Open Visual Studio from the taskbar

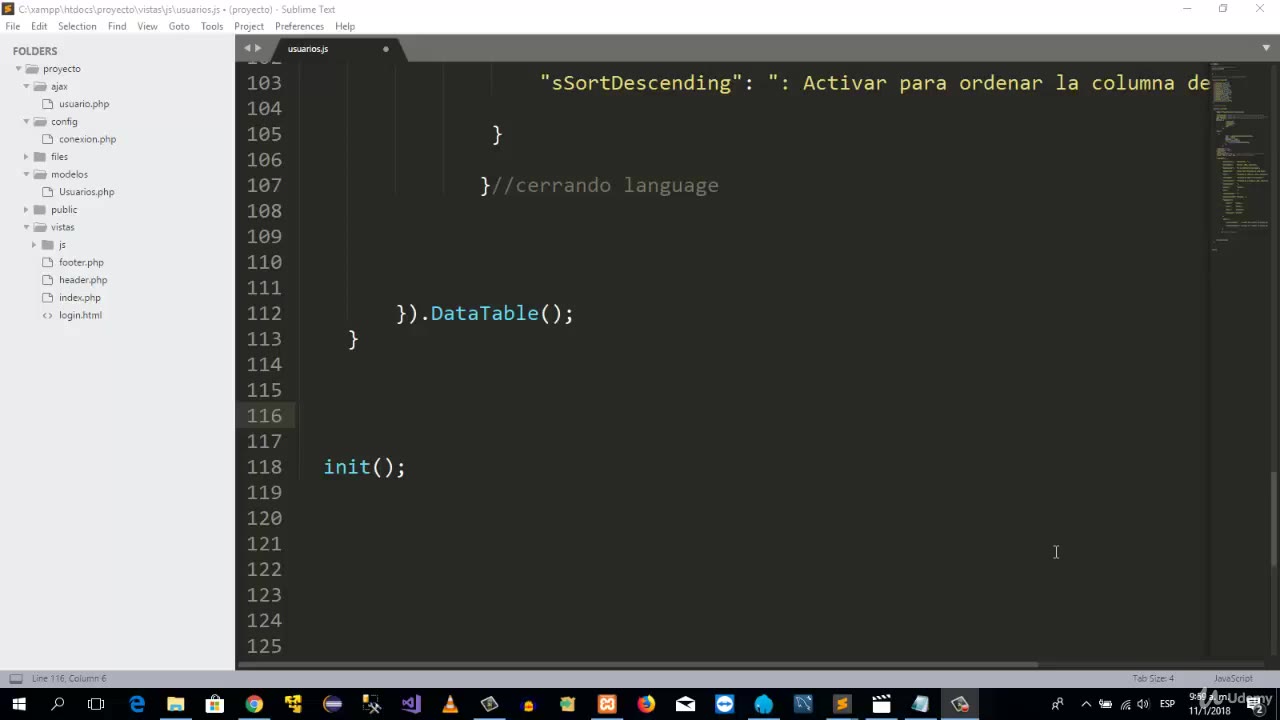click(411, 704)
